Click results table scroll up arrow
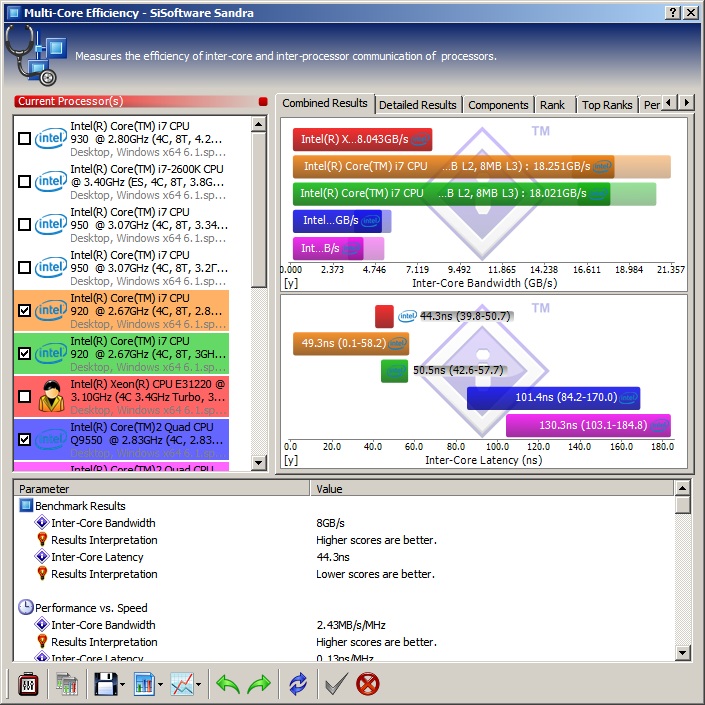Viewport: 705px width, 705px height. point(683,488)
